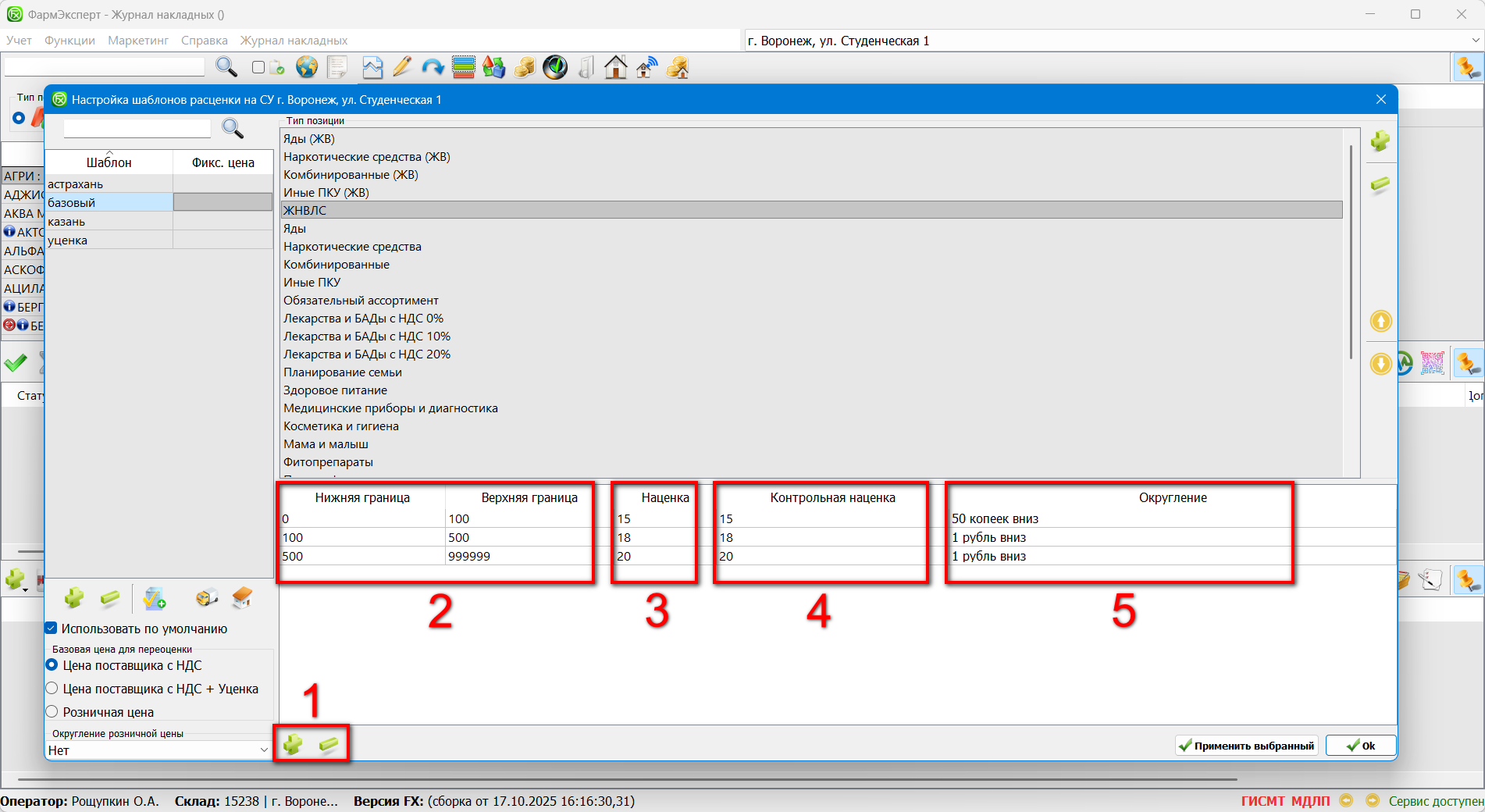Select 'Розничная цена' radio button

[52, 711]
